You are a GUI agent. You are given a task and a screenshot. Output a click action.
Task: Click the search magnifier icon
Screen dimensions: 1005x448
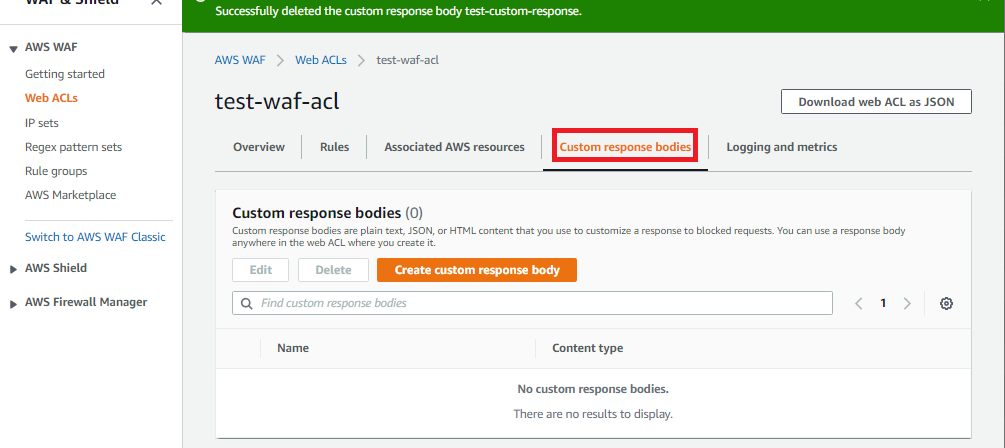click(x=246, y=303)
